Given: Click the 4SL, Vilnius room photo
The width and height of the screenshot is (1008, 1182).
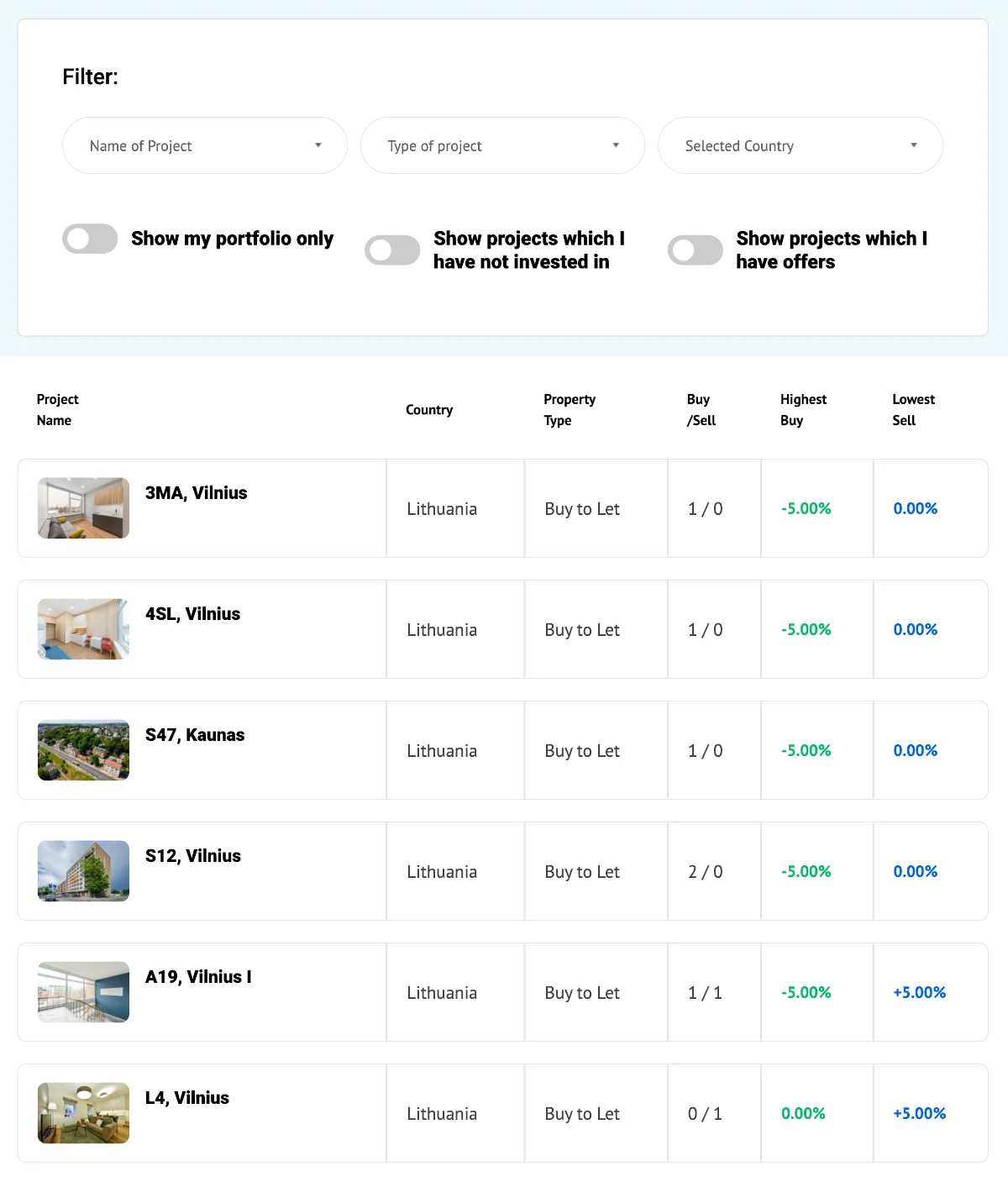Looking at the screenshot, I should click(x=84, y=629).
